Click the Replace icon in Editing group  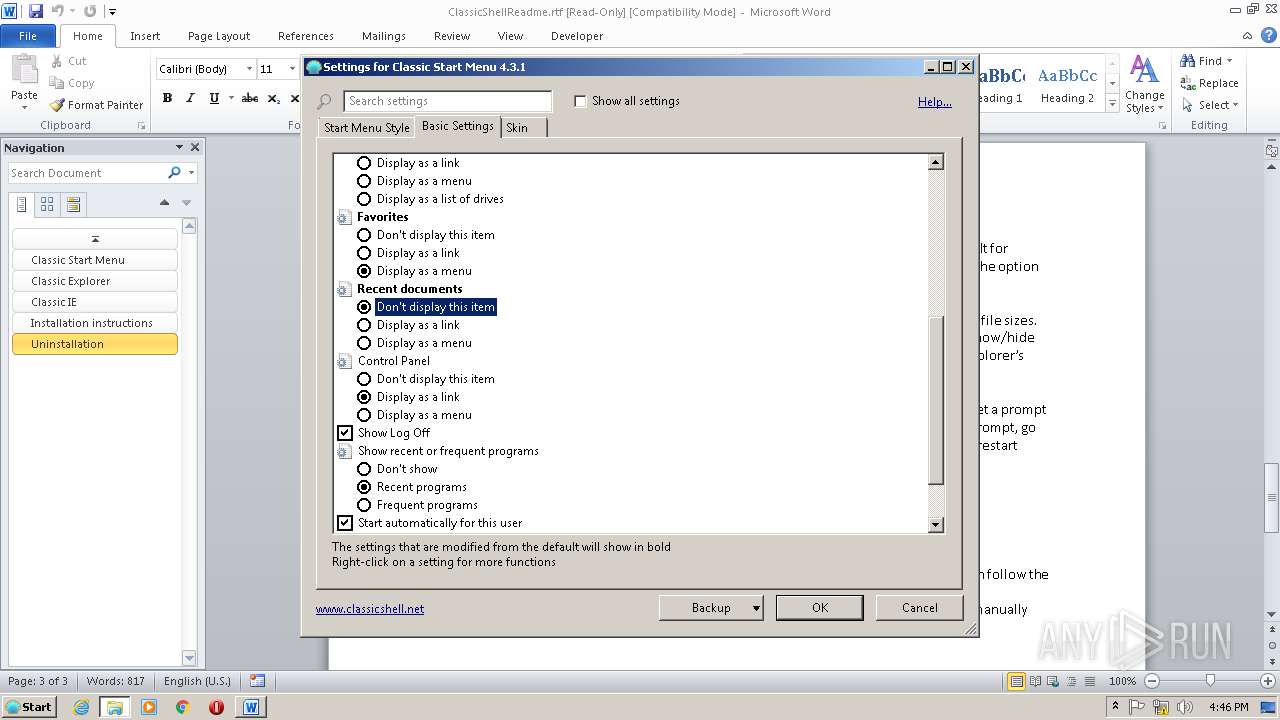tap(1188, 83)
